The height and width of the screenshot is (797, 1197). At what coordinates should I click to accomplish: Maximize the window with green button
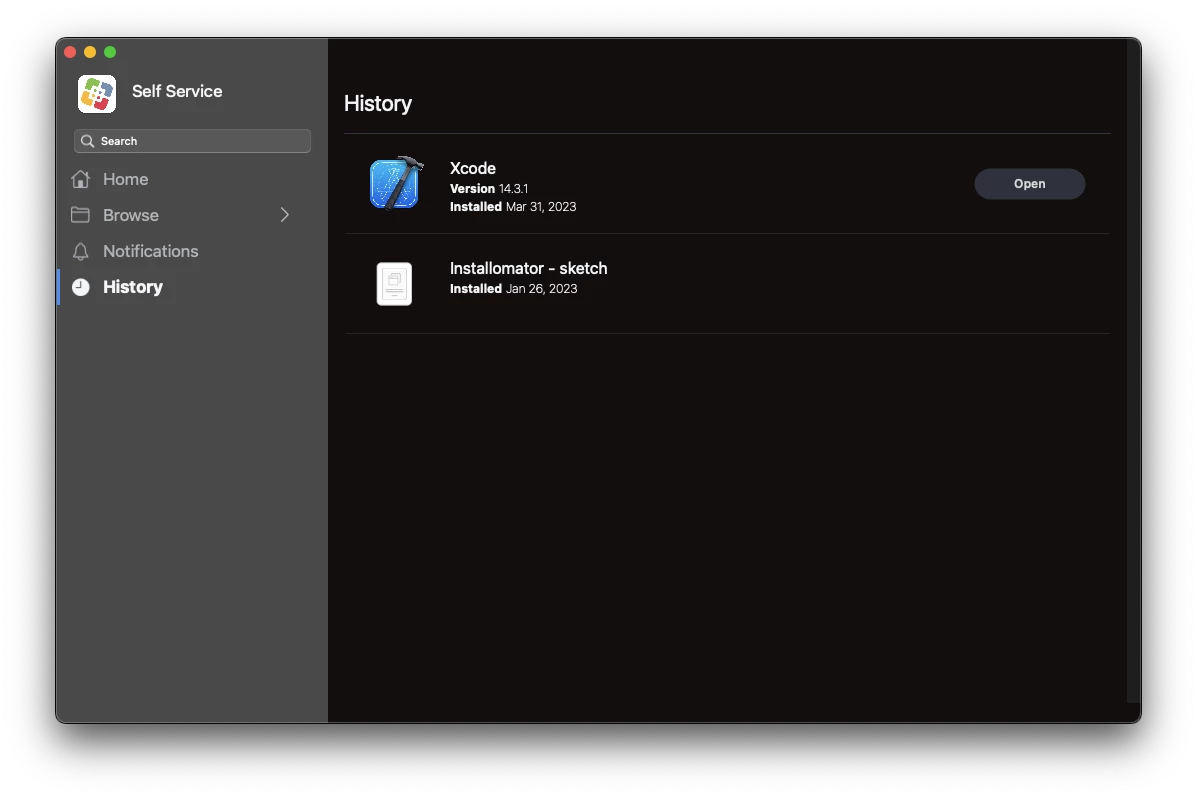pyautogui.click(x=110, y=52)
